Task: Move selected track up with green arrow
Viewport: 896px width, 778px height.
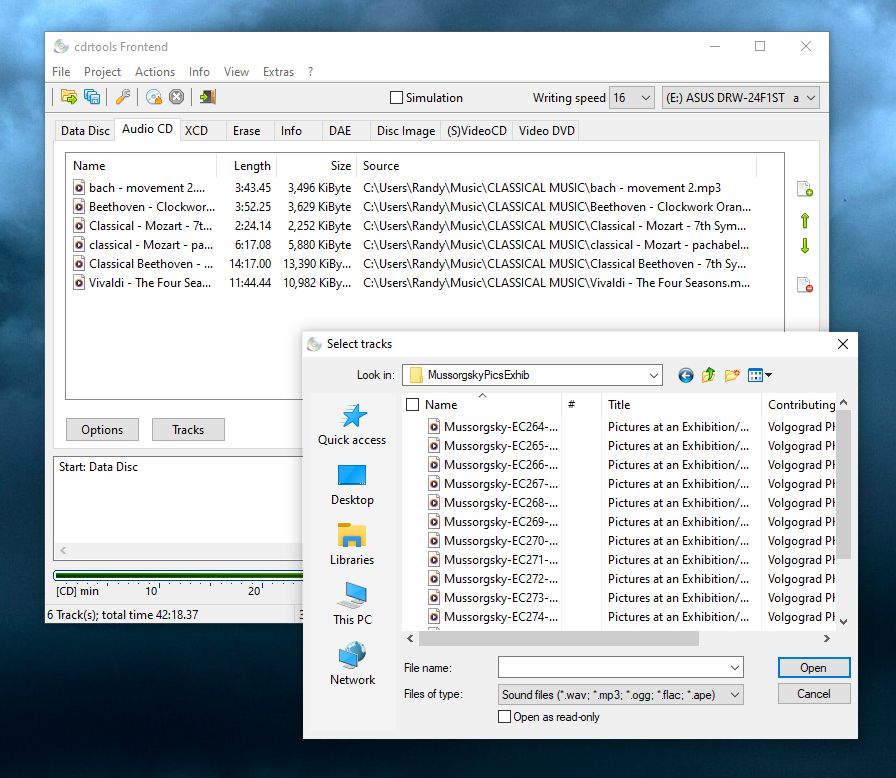Action: [805, 220]
